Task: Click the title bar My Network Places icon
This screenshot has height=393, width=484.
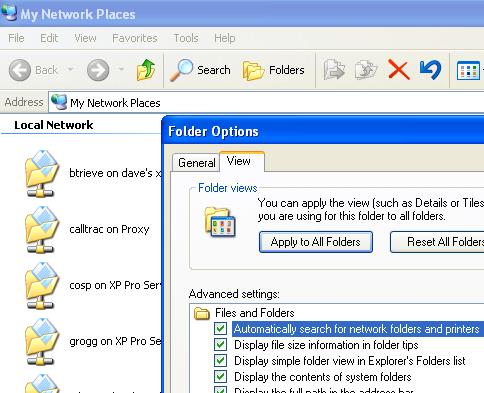Action: click(x=9, y=13)
